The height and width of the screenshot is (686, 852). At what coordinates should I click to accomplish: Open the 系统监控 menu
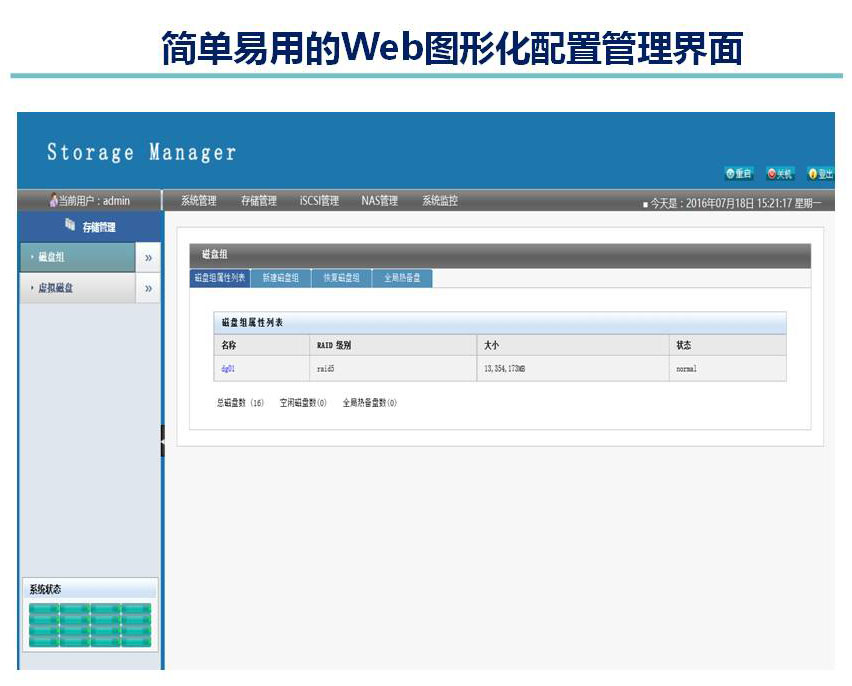(440, 201)
